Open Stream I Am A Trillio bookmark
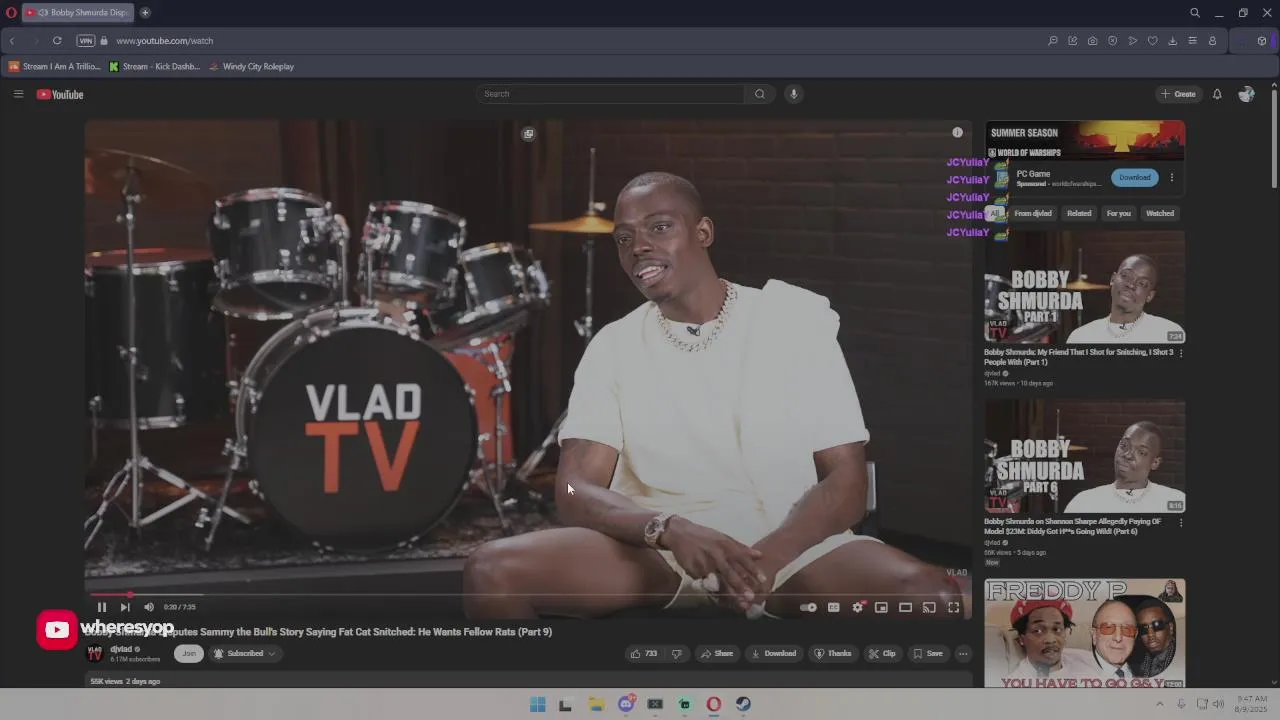Viewport: 1280px width, 720px height. (x=54, y=67)
